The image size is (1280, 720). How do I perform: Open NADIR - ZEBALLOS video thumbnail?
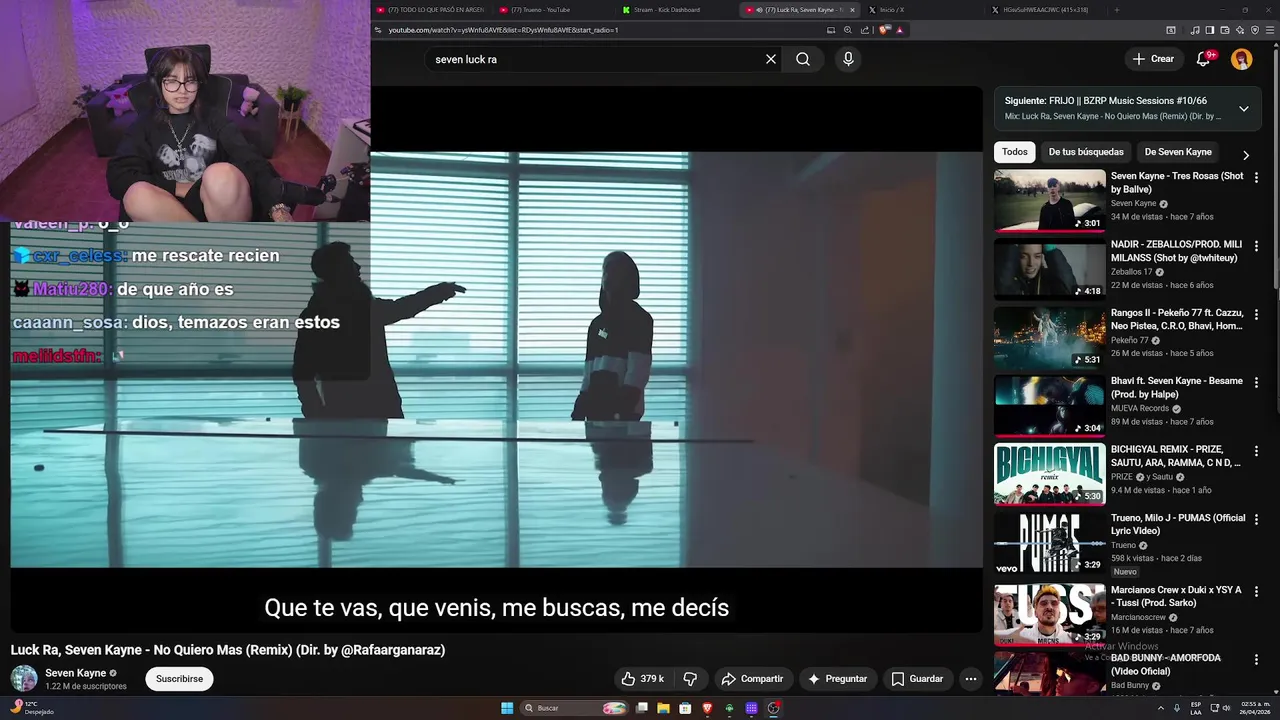tap(1049, 269)
